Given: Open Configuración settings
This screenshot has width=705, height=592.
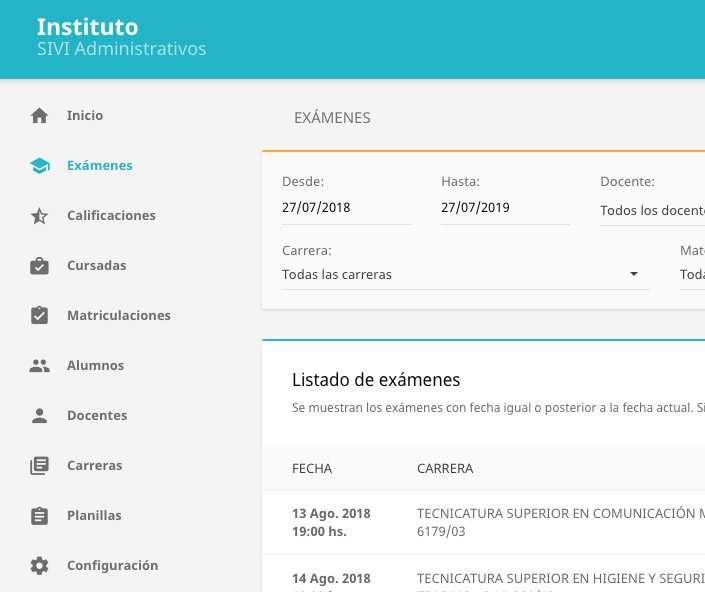Looking at the screenshot, I should pyautogui.click(x=113, y=565).
